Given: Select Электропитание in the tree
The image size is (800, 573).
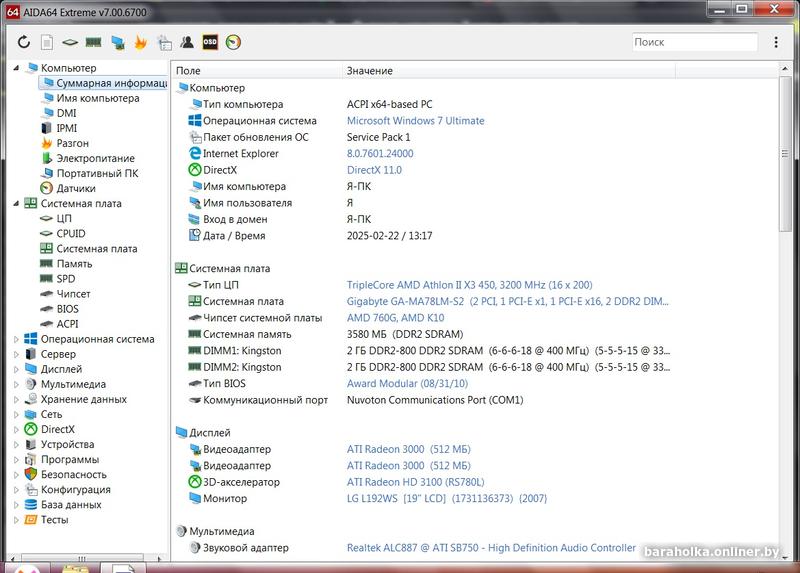Looking at the screenshot, I should click(x=95, y=158).
